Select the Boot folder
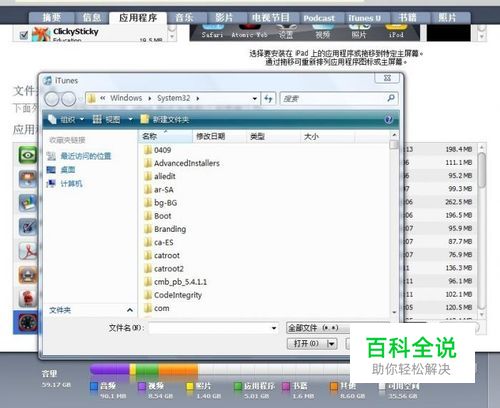 (x=158, y=216)
